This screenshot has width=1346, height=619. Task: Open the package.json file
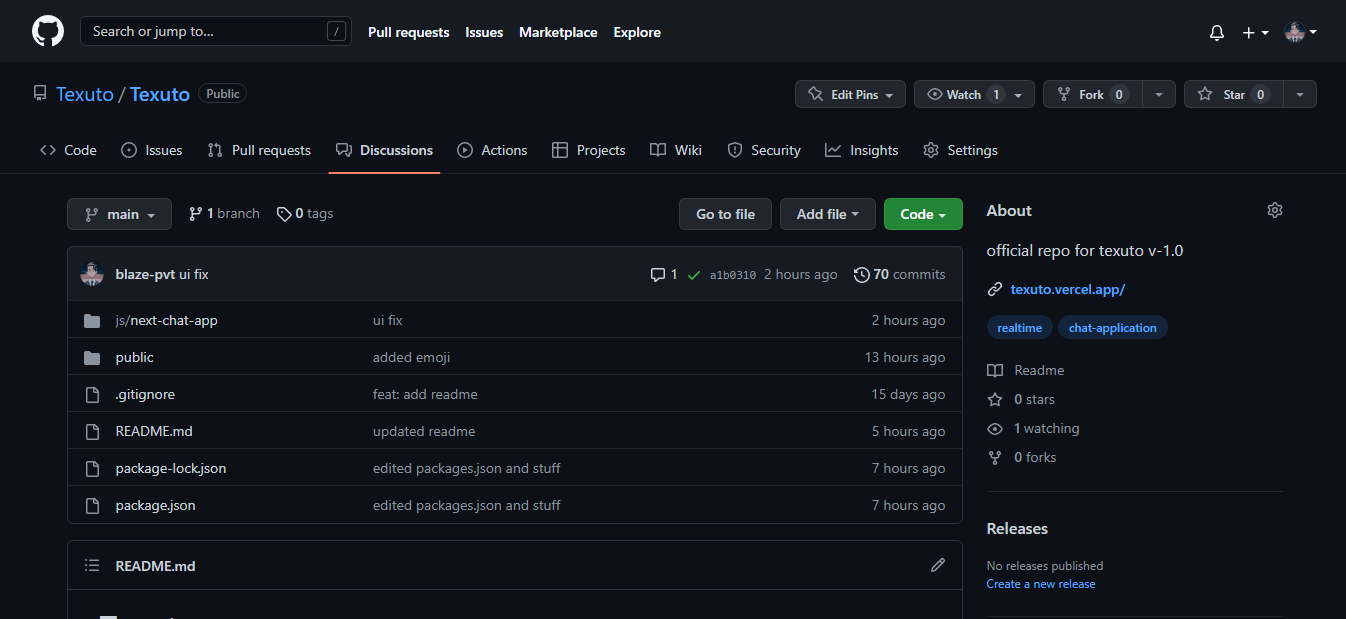[x=156, y=505]
